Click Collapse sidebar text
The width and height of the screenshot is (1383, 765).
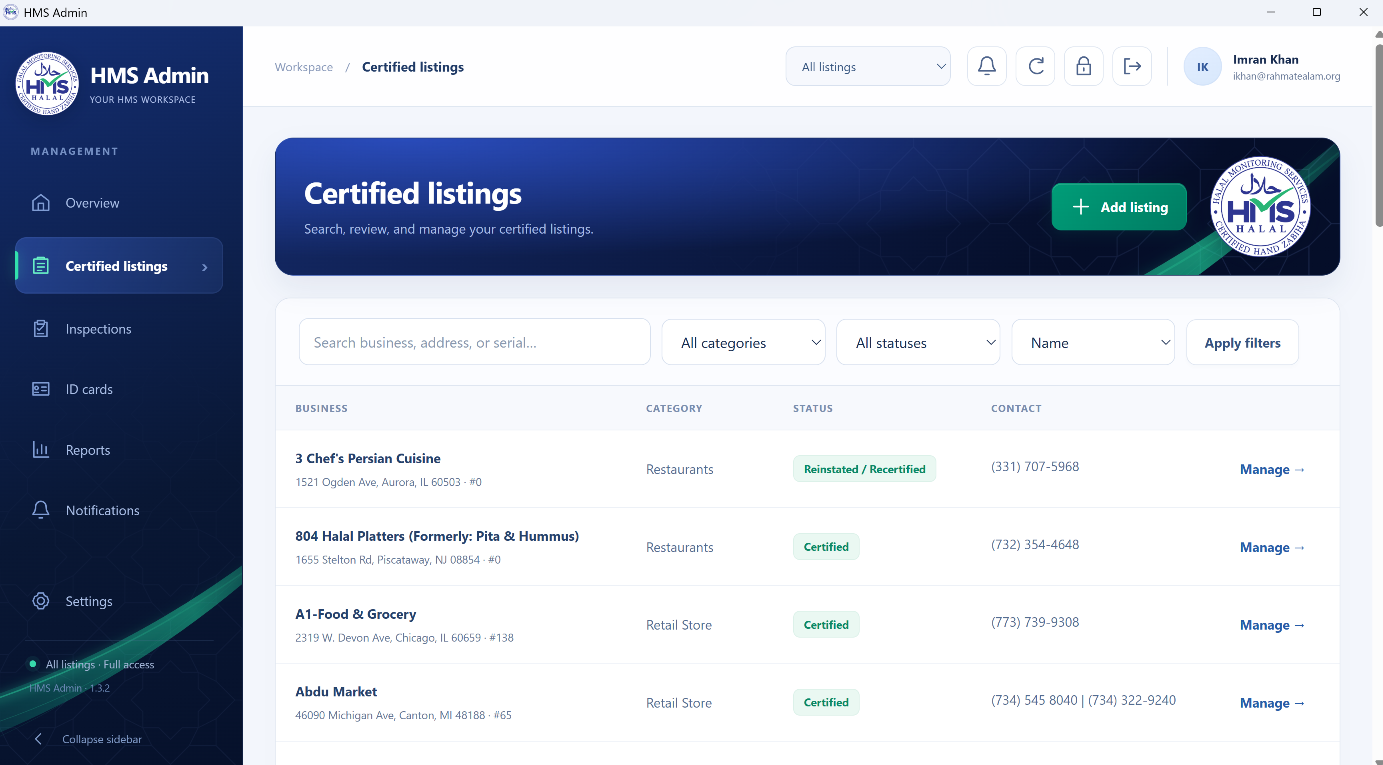(x=102, y=739)
